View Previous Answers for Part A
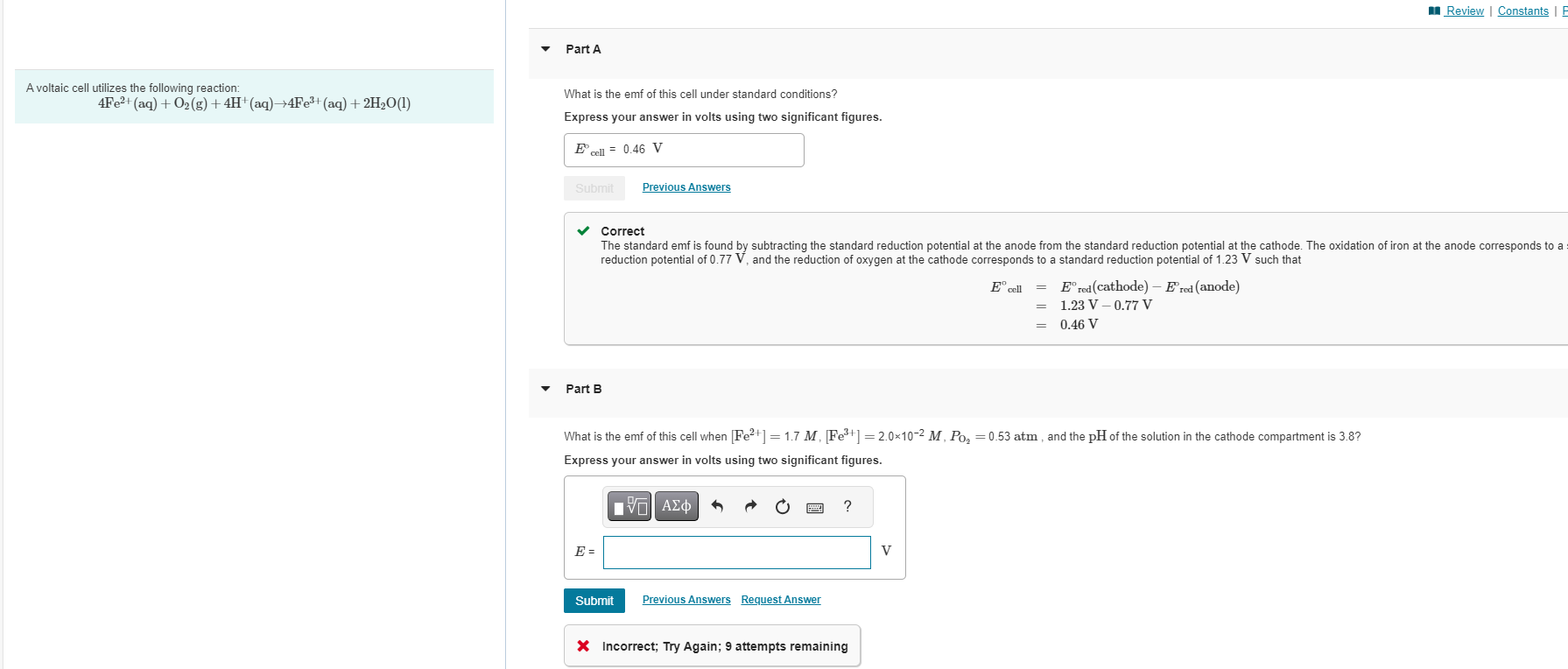This screenshot has height=669, width=1568. pyautogui.click(x=686, y=187)
